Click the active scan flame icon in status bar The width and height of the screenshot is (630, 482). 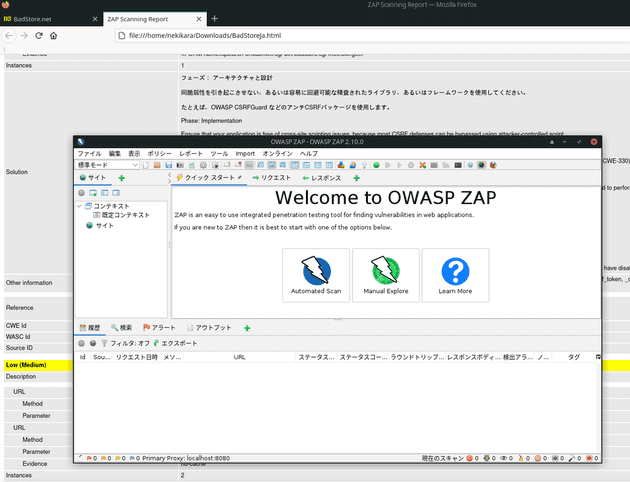pos(521,458)
